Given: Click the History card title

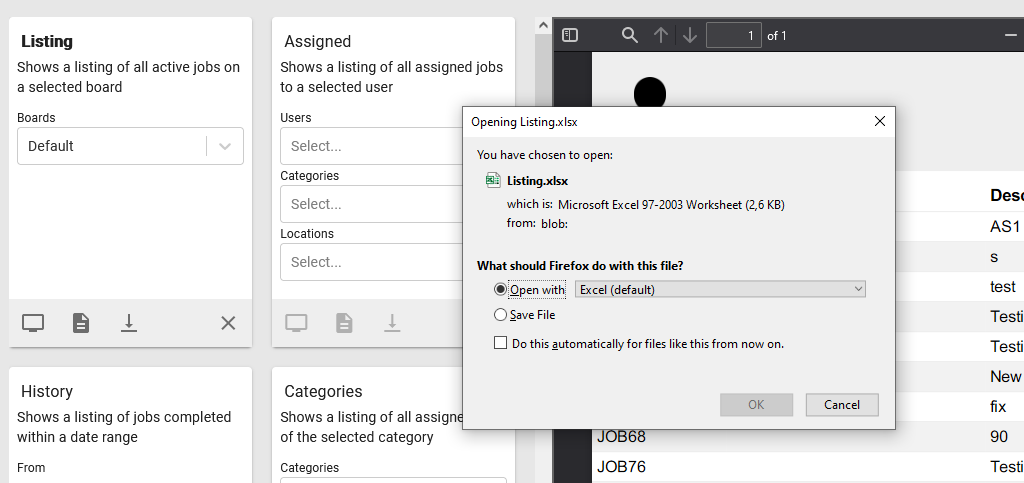Looking at the screenshot, I should click(47, 391).
